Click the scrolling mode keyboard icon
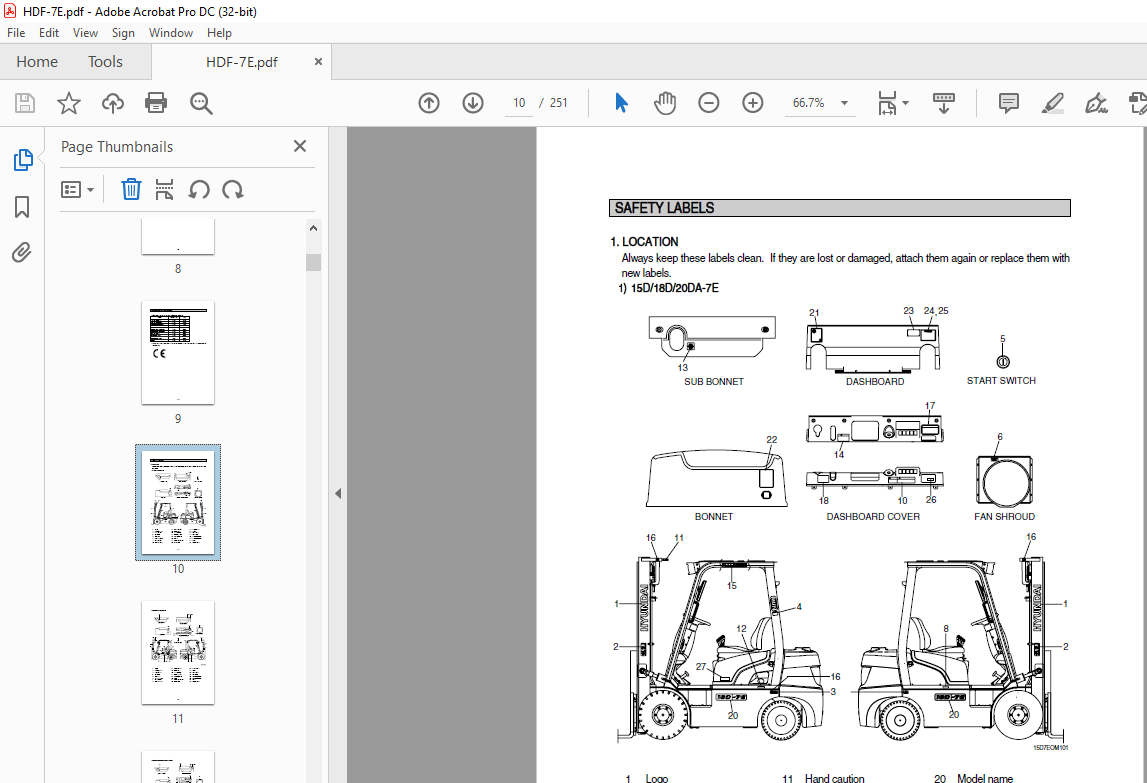 coord(944,103)
